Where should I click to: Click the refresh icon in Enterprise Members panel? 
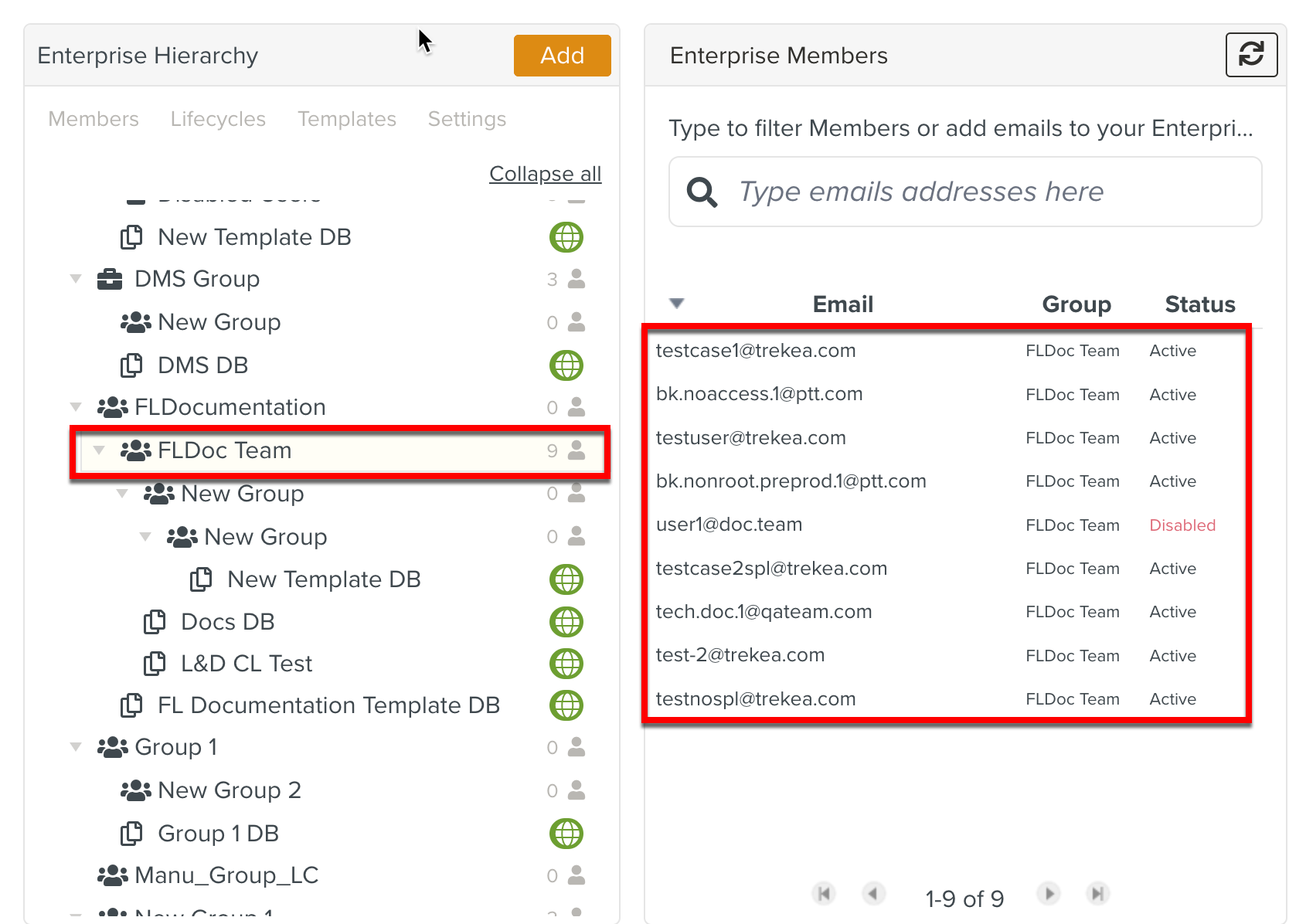[1251, 55]
